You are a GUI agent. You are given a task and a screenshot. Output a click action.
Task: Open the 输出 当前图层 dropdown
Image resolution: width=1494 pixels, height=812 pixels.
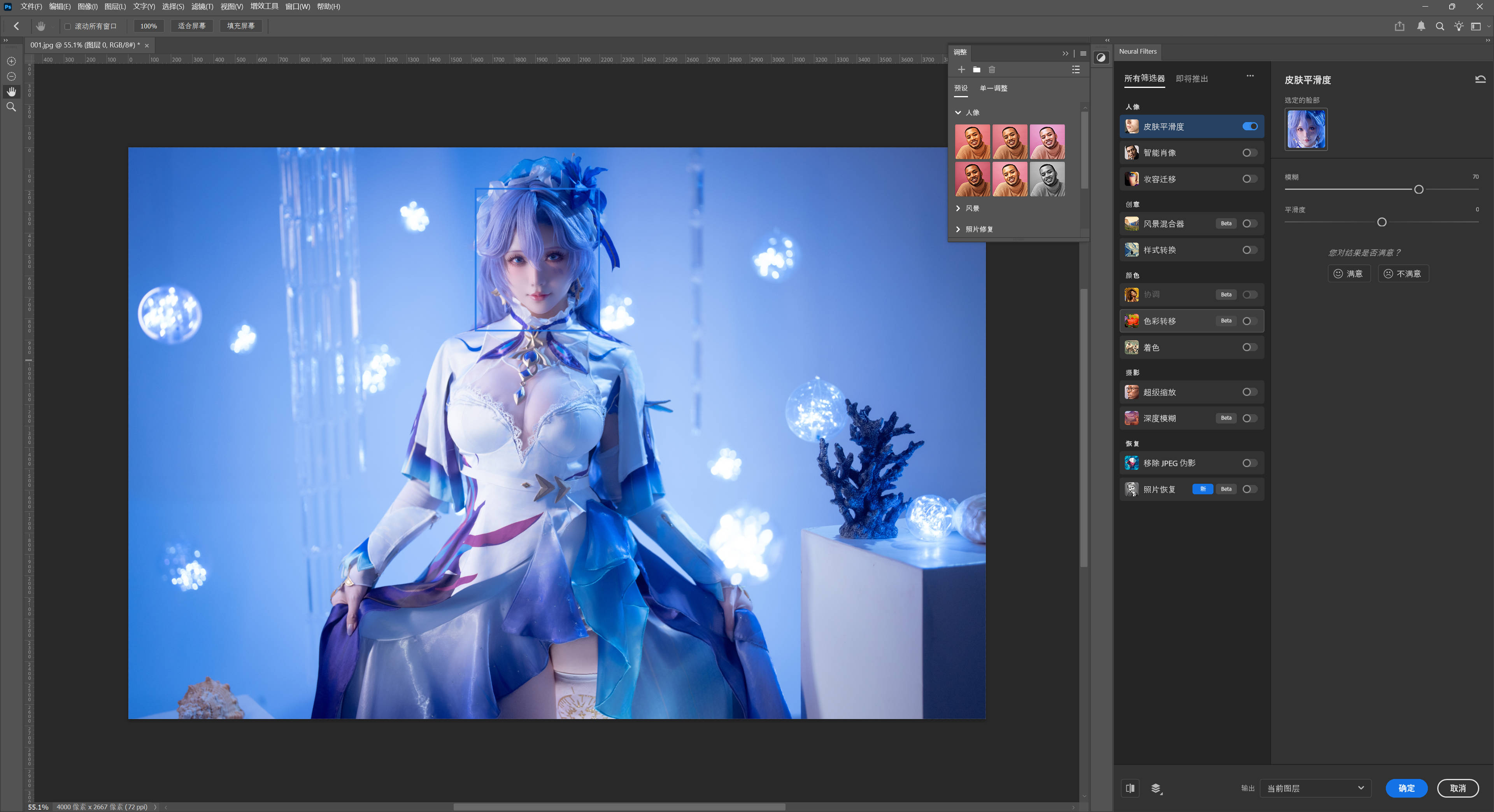[x=1315, y=788]
